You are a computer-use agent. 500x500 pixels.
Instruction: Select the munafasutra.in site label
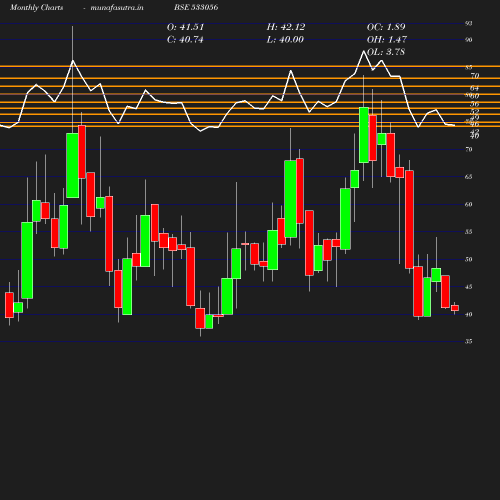click(117, 8)
